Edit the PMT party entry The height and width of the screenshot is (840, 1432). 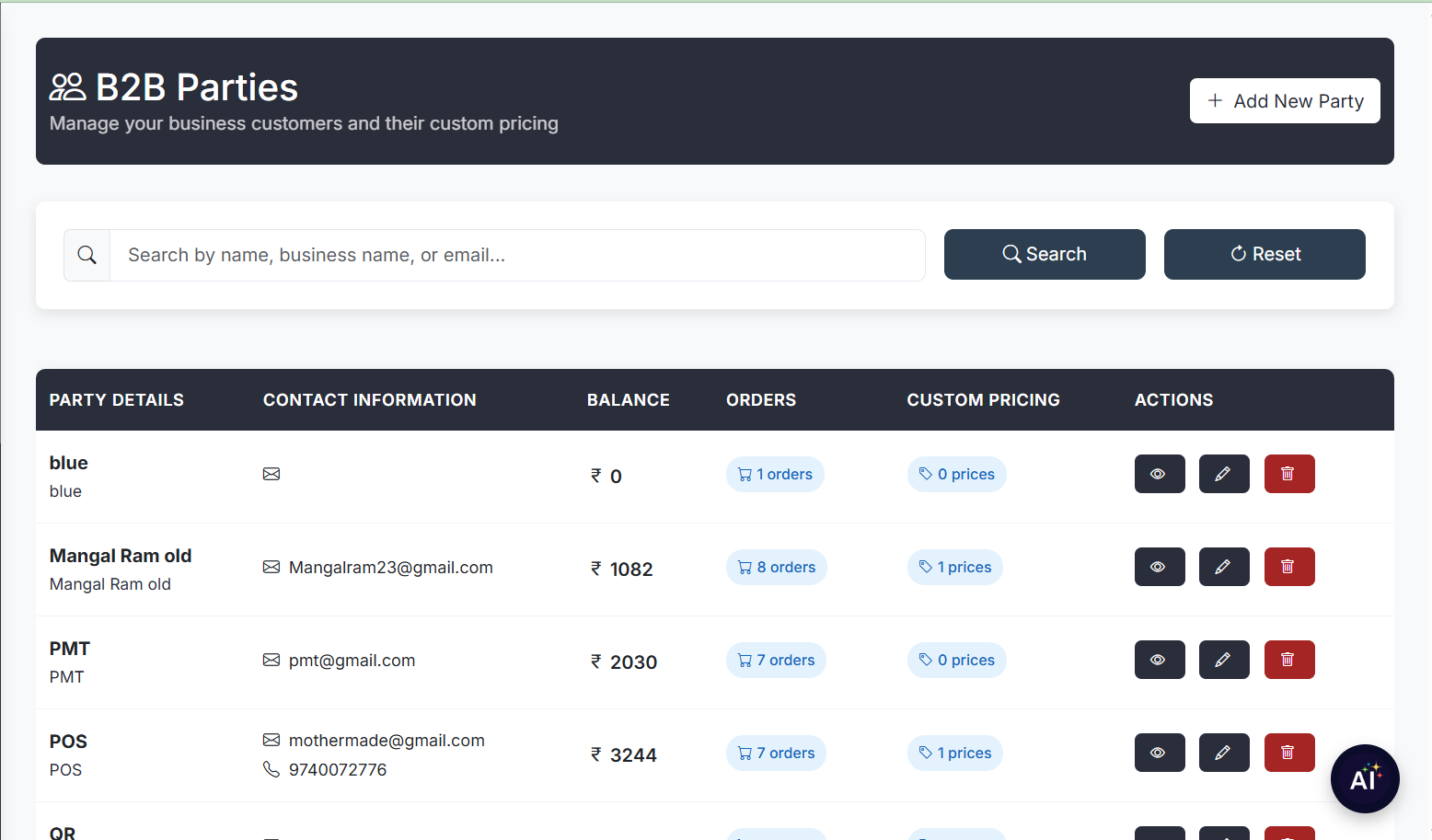1223,660
